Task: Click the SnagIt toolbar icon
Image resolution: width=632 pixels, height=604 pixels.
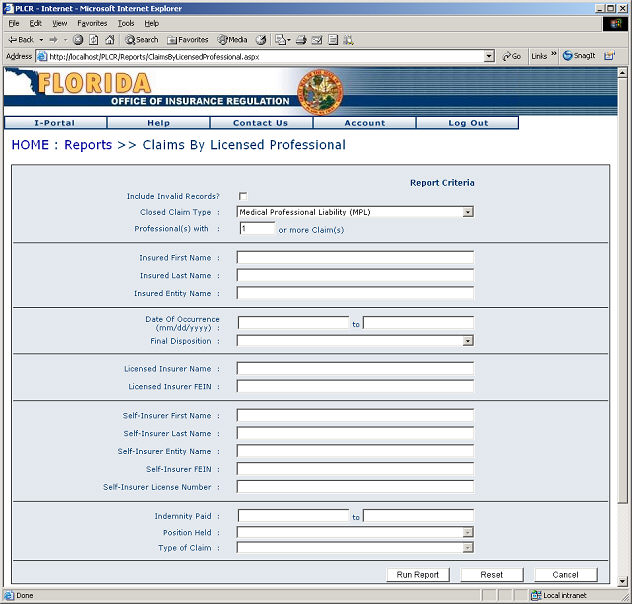Action: (x=582, y=56)
